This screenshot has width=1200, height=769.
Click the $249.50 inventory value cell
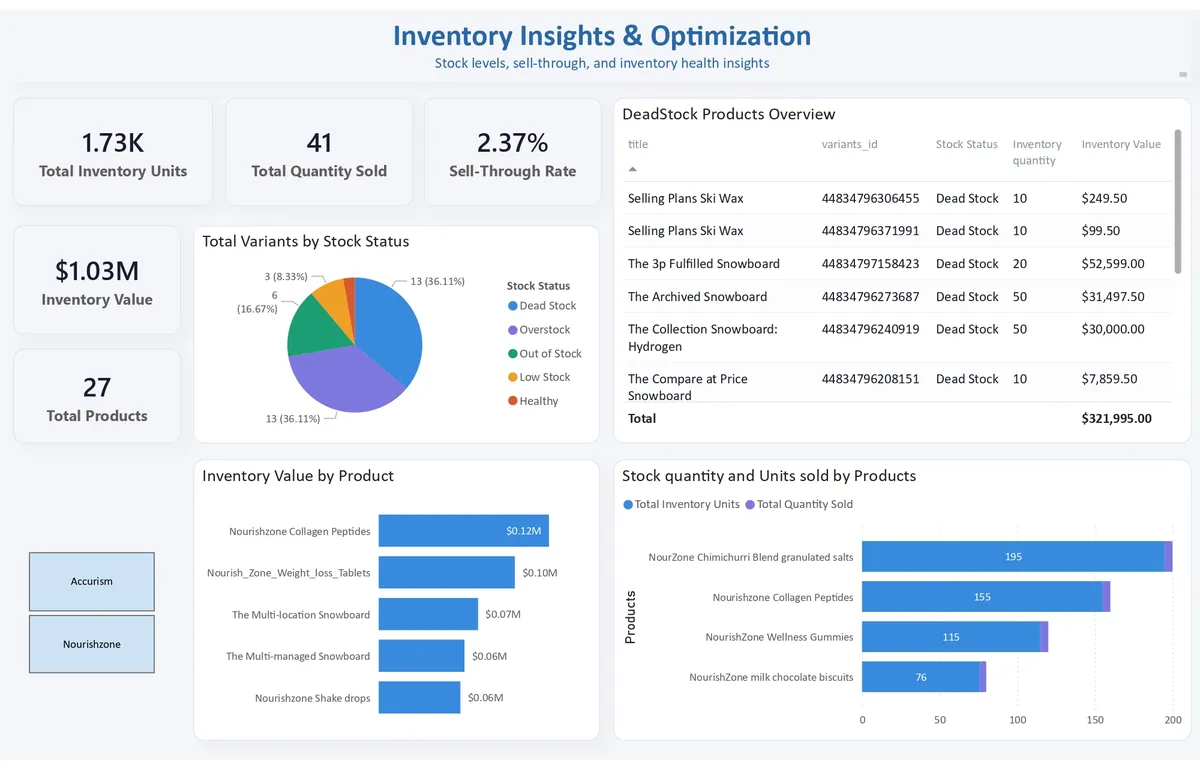click(1104, 198)
